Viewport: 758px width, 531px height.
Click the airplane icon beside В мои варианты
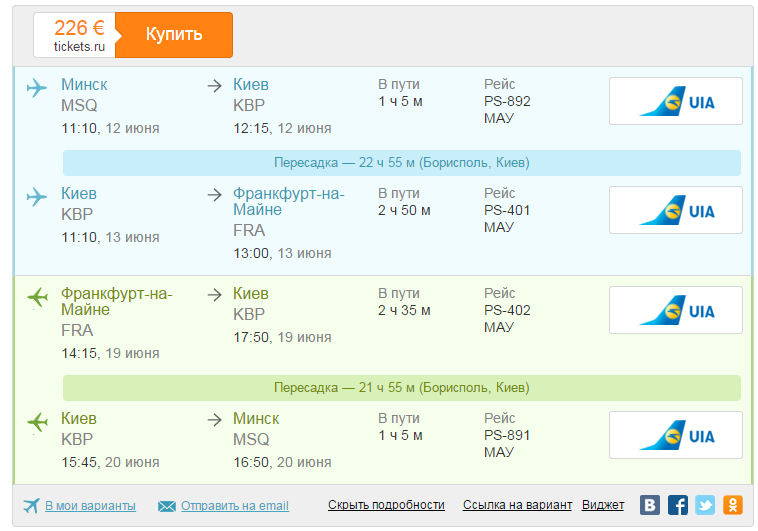31,505
